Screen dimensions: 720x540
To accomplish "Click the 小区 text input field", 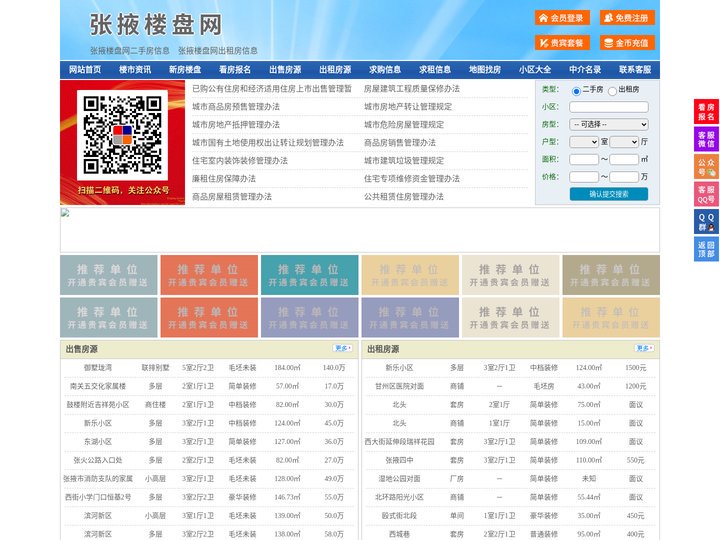I will (x=609, y=107).
